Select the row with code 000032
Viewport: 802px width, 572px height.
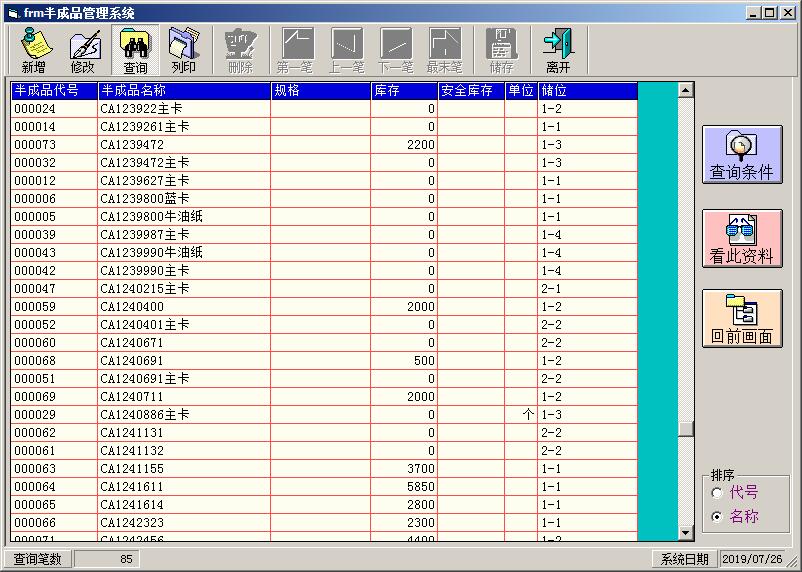[324, 163]
